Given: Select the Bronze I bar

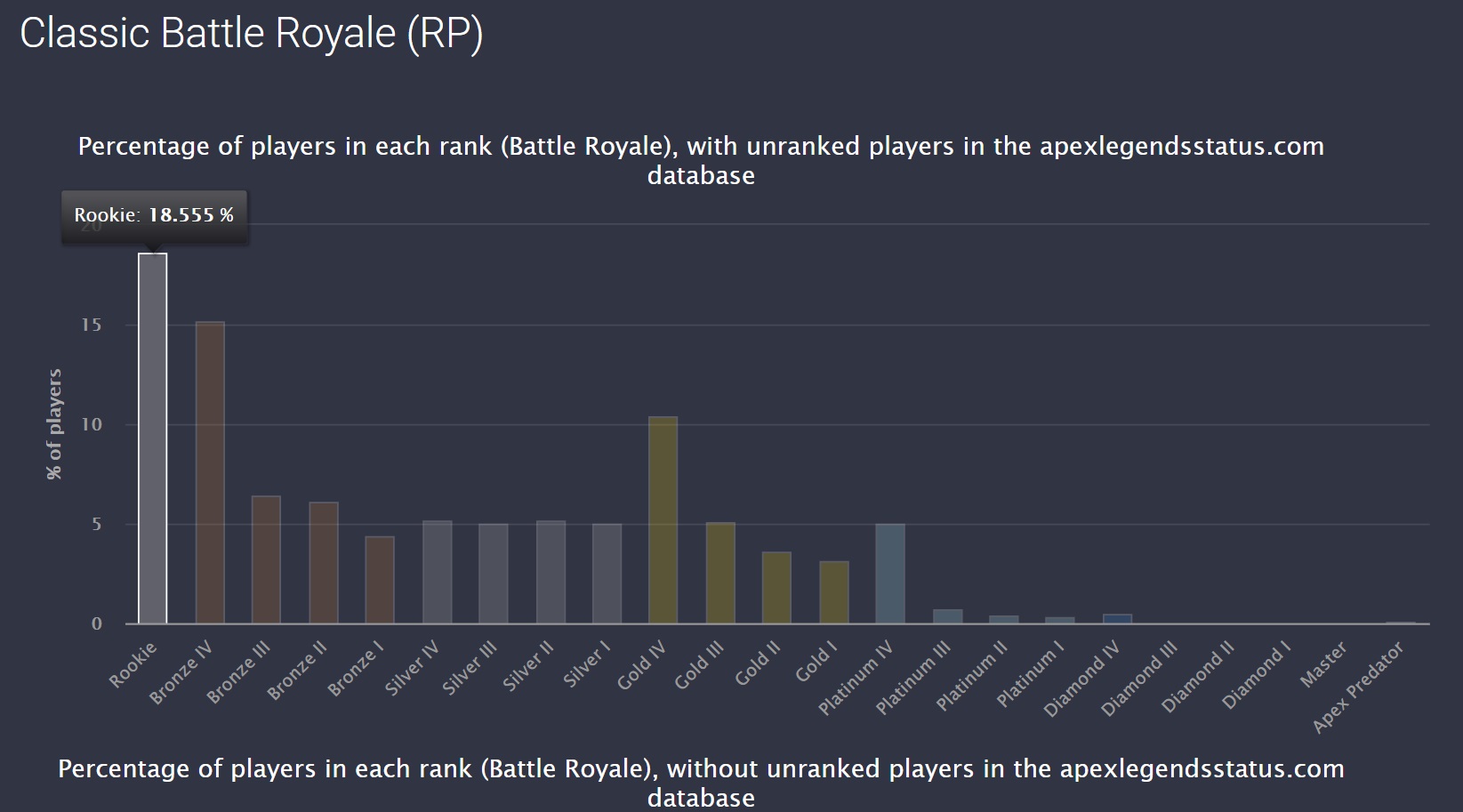Looking at the screenshot, I should (x=380, y=580).
